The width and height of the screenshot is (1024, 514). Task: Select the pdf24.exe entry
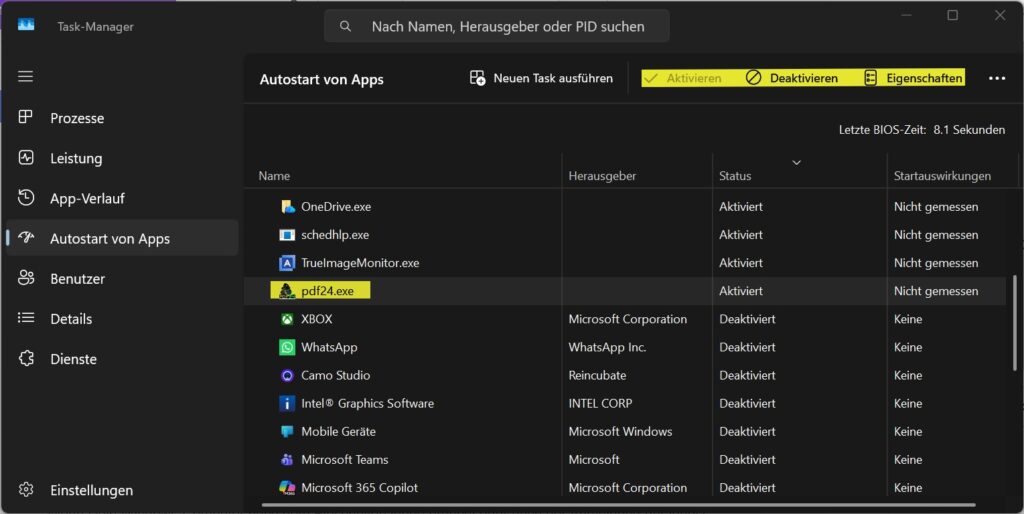[x=327, y=291]
